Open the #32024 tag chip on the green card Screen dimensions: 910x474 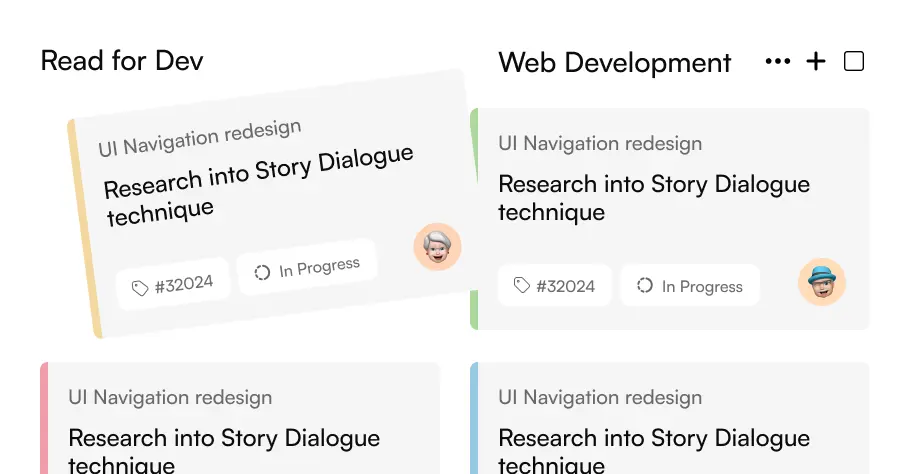coord(555,286)
